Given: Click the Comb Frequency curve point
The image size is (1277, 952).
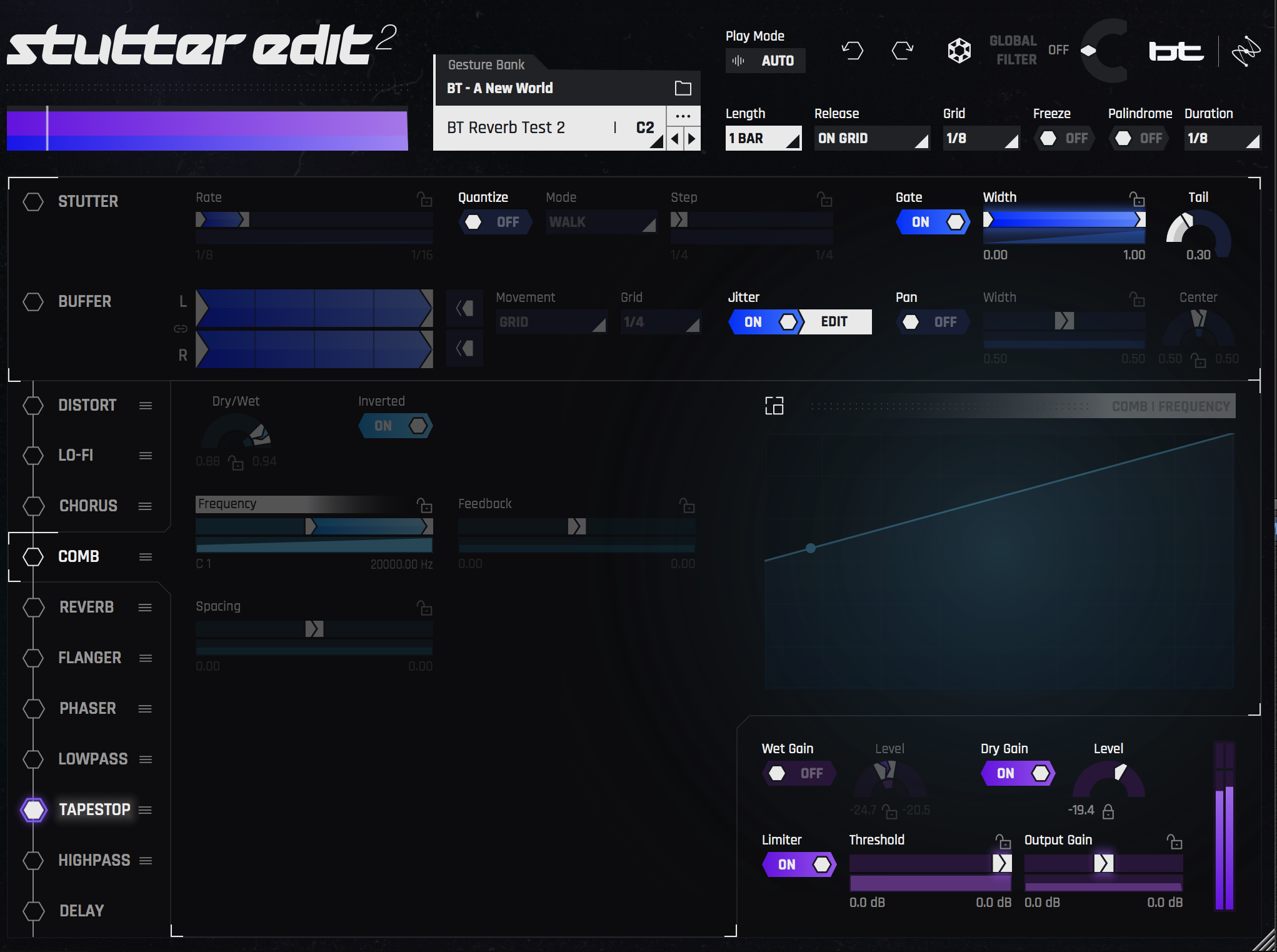Looking at the screenshot, I should click(x=811, y=548).
